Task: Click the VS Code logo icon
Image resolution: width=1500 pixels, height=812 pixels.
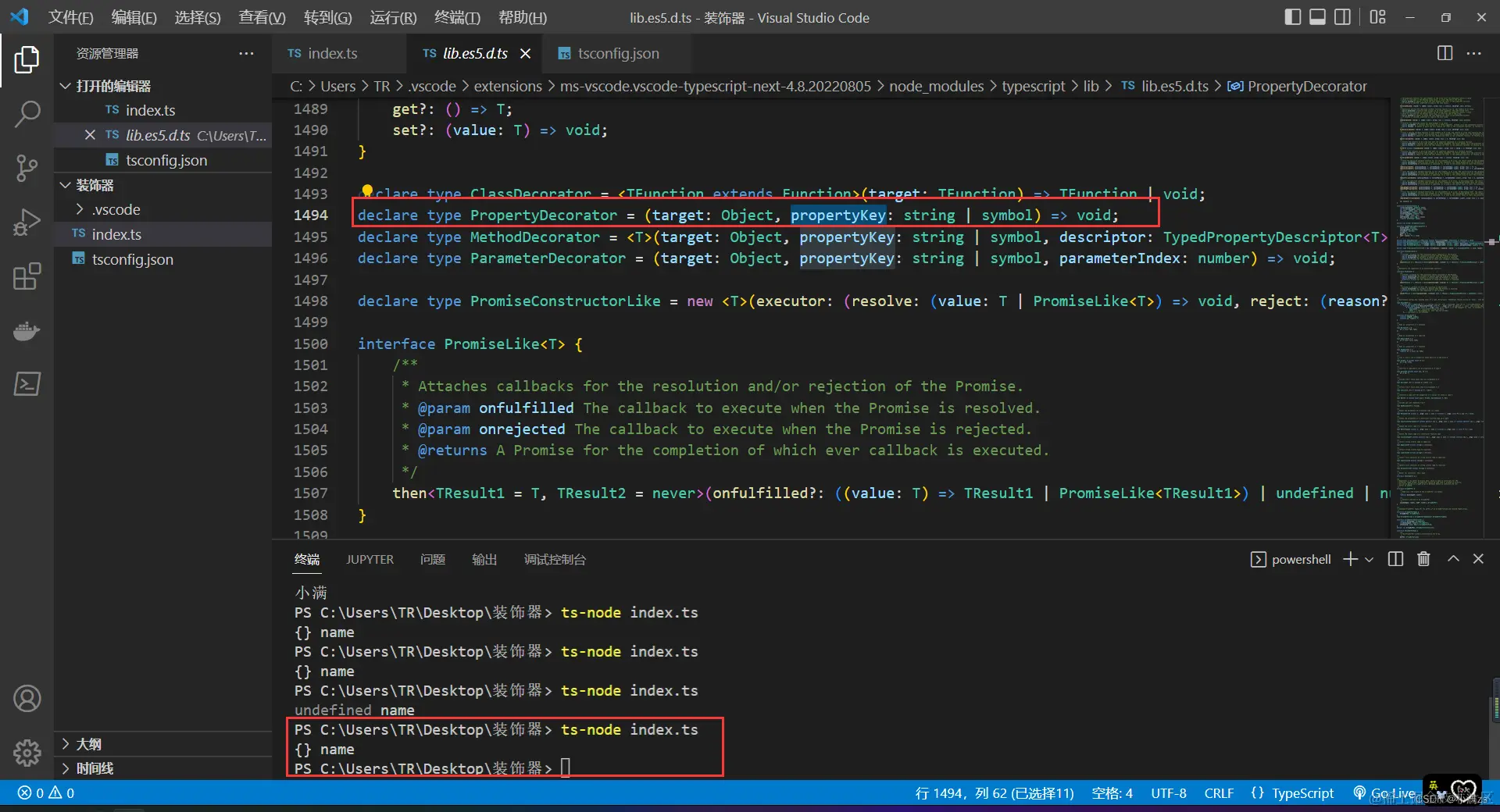Action: click(20, 16)
